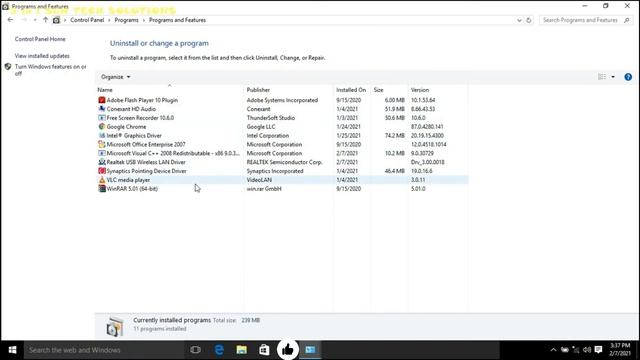Click the Realtek USB Wireless LAN icon
This screenshot has width=640, height=360.
point(102,162)
